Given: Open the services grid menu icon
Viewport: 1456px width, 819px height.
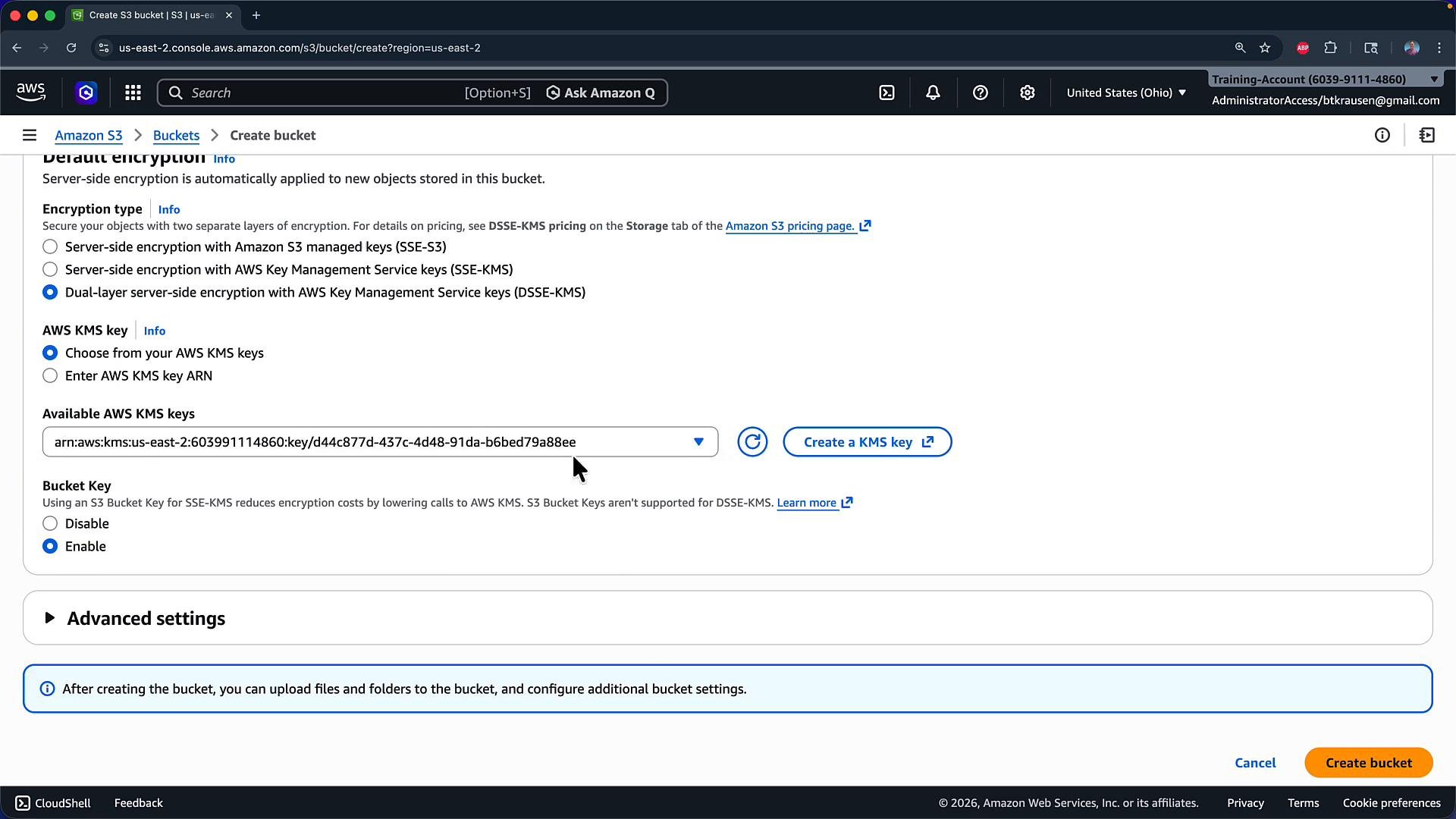Looking at the screenshot, I should (x=133, y=93).
